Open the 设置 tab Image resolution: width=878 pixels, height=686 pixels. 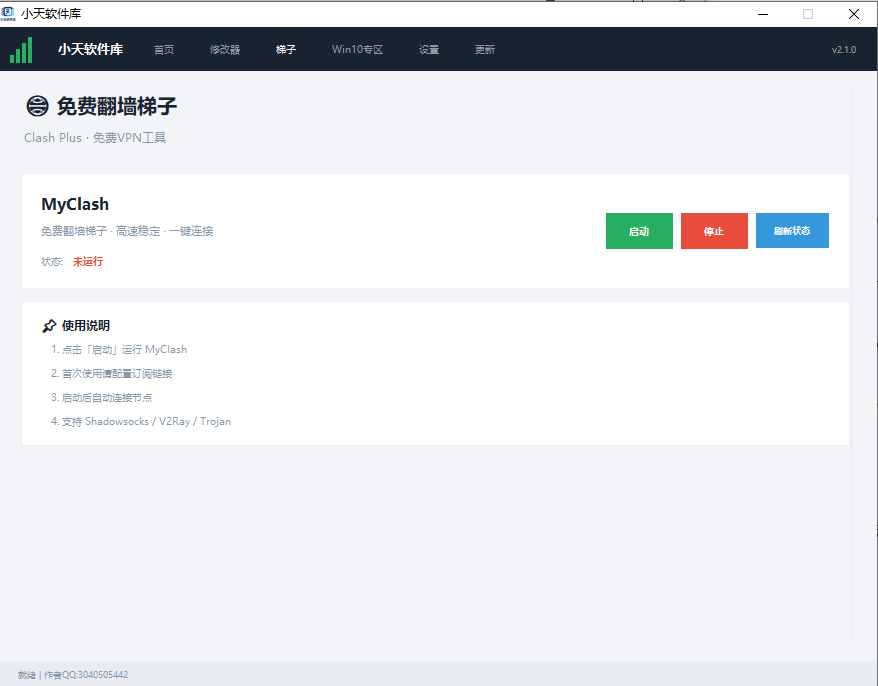pyautogui.click(x=429, y=50)
